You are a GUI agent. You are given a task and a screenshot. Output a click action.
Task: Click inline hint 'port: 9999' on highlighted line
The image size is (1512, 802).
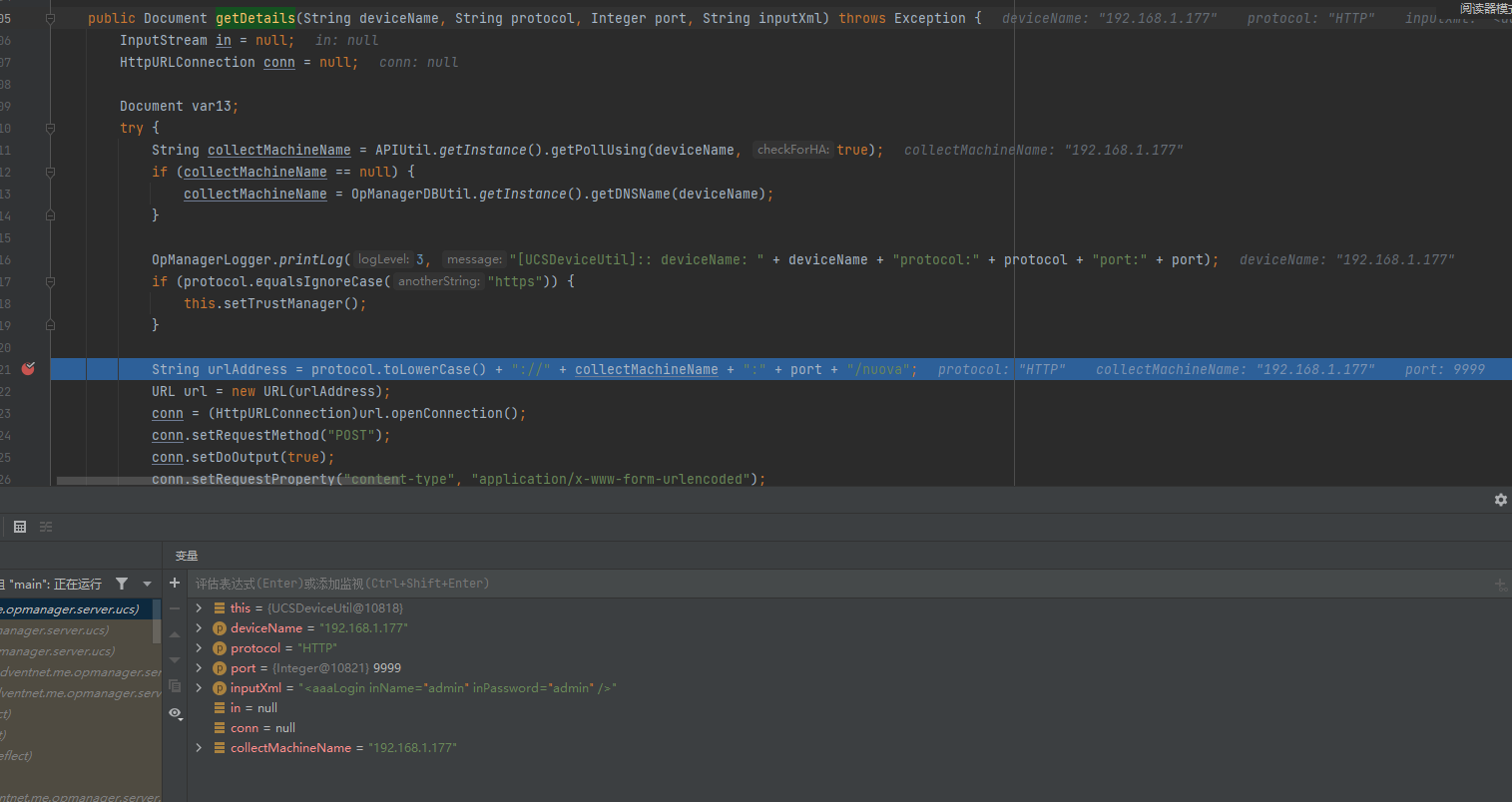[1445, 369]
